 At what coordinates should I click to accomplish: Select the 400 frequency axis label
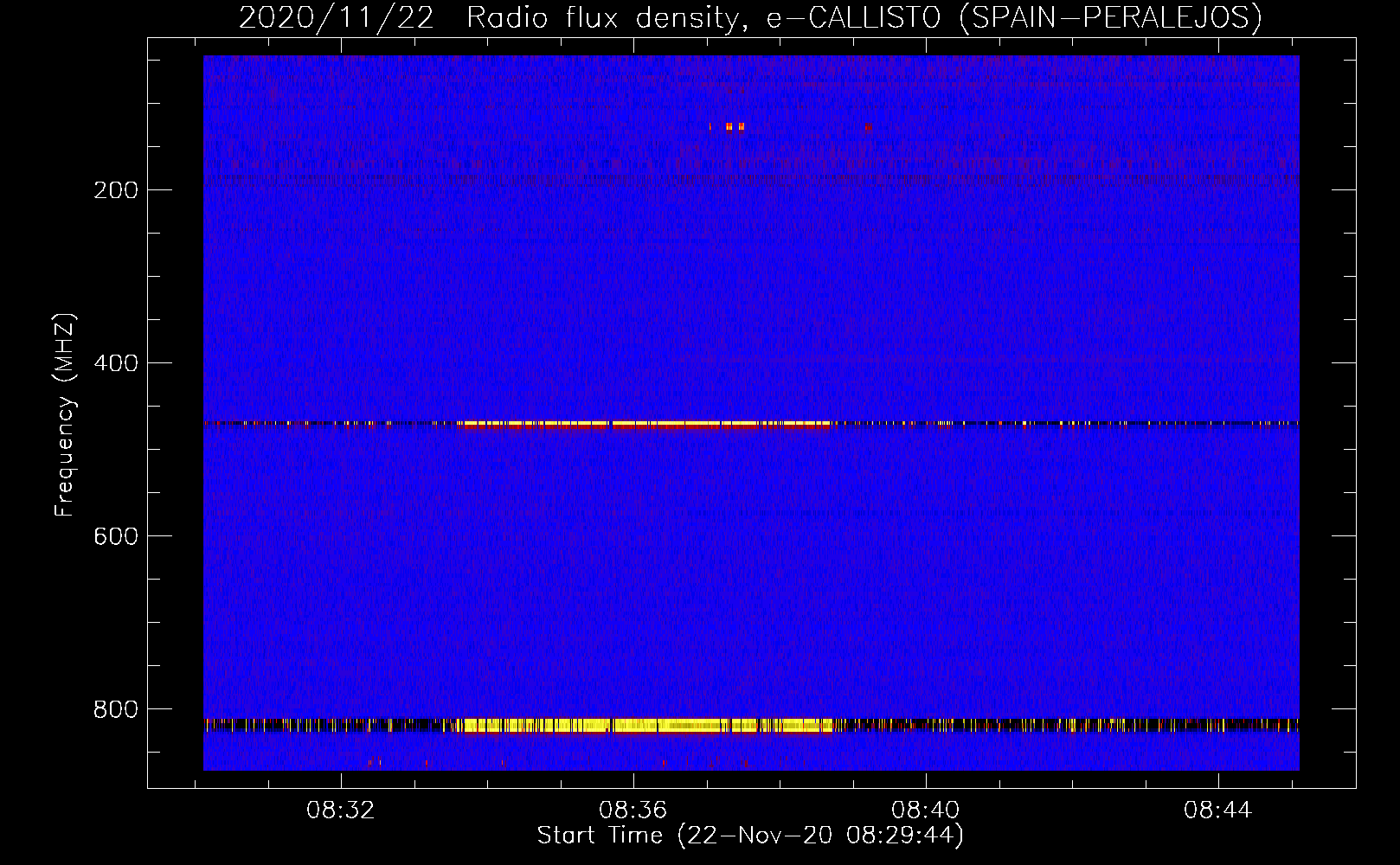coord(116,363)
